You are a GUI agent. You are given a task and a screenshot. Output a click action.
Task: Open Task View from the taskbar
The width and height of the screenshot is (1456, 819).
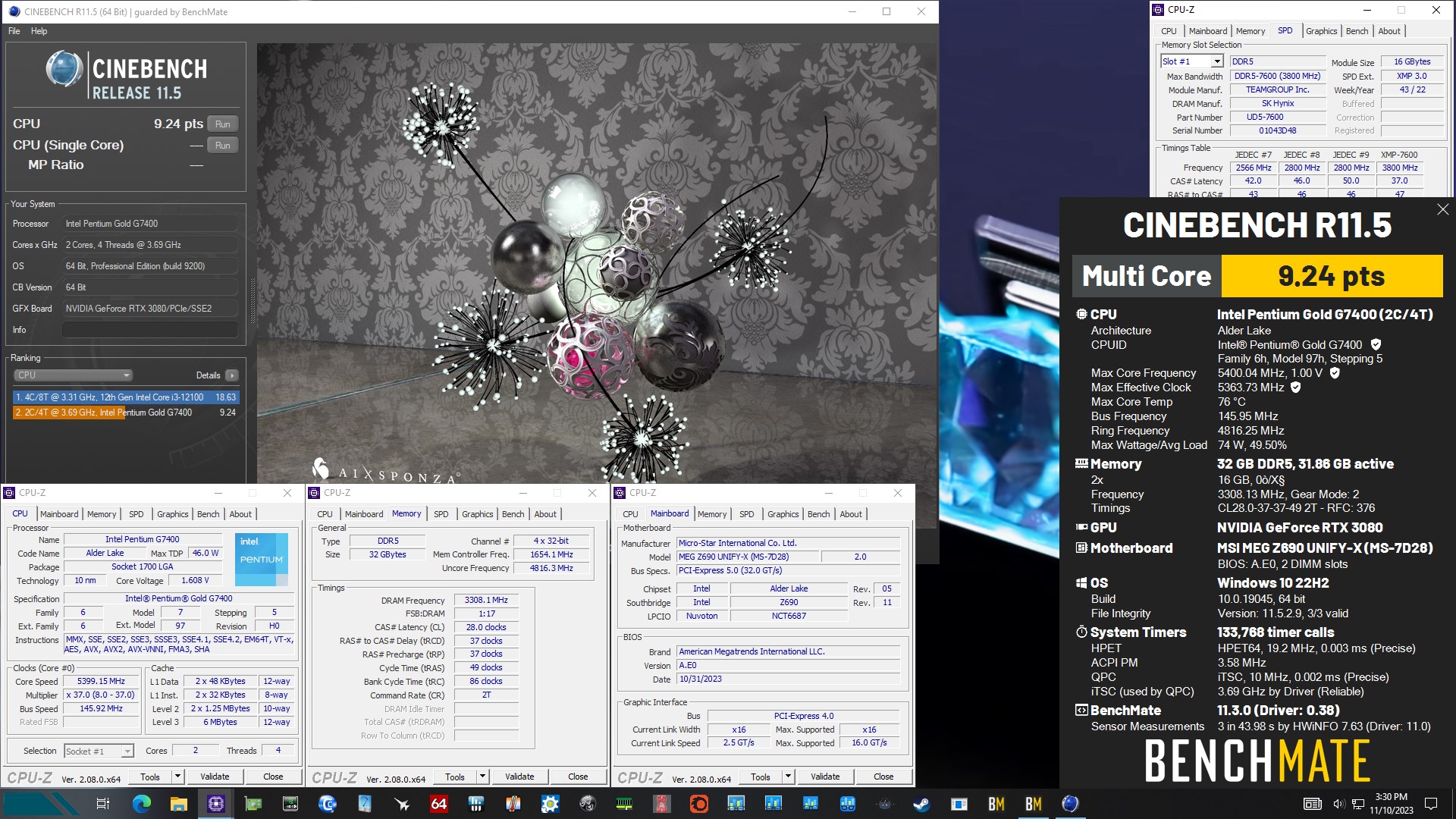pyautogui.click(x=103, y=804)
